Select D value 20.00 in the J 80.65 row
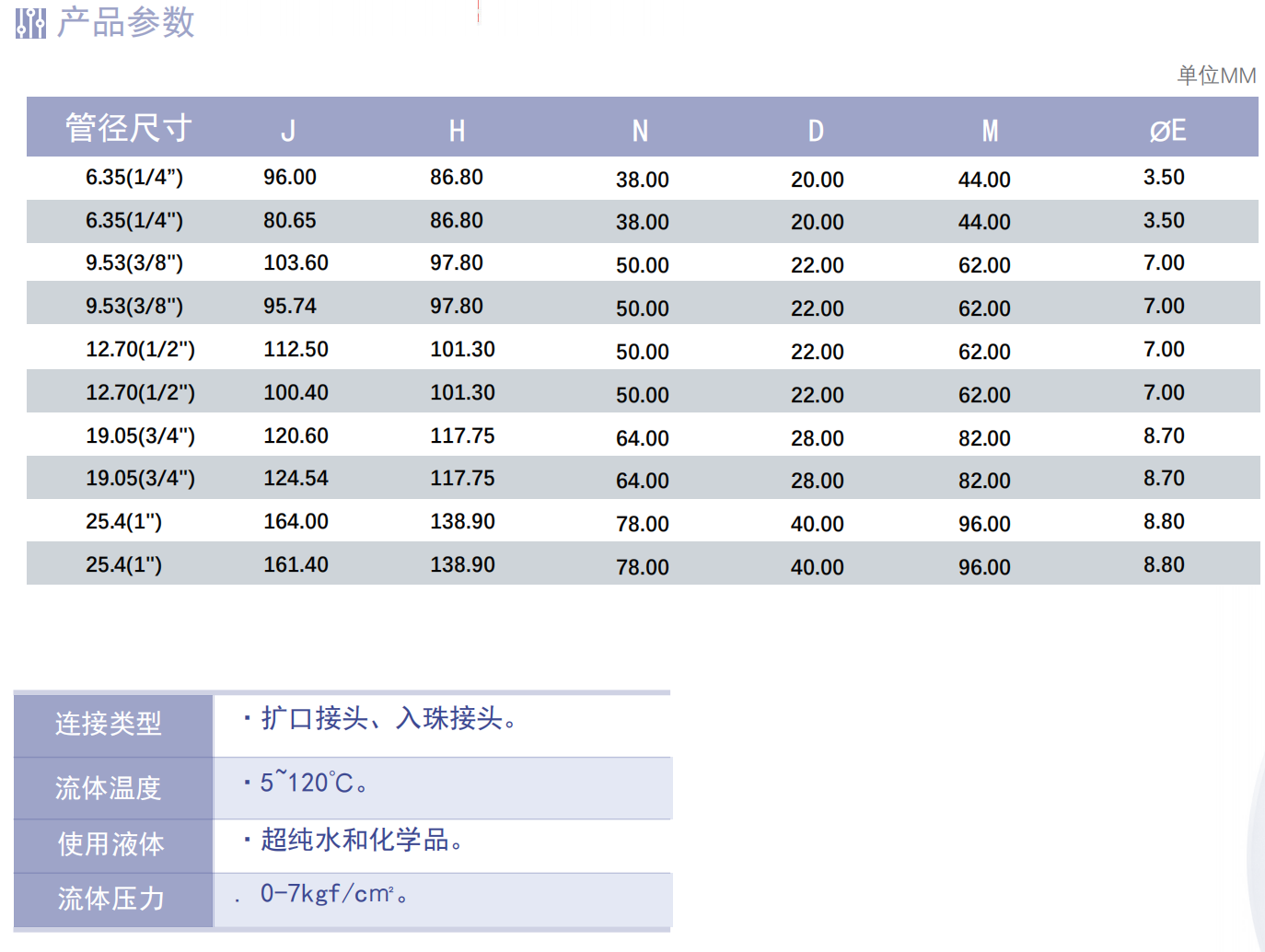 click(818, 222)
